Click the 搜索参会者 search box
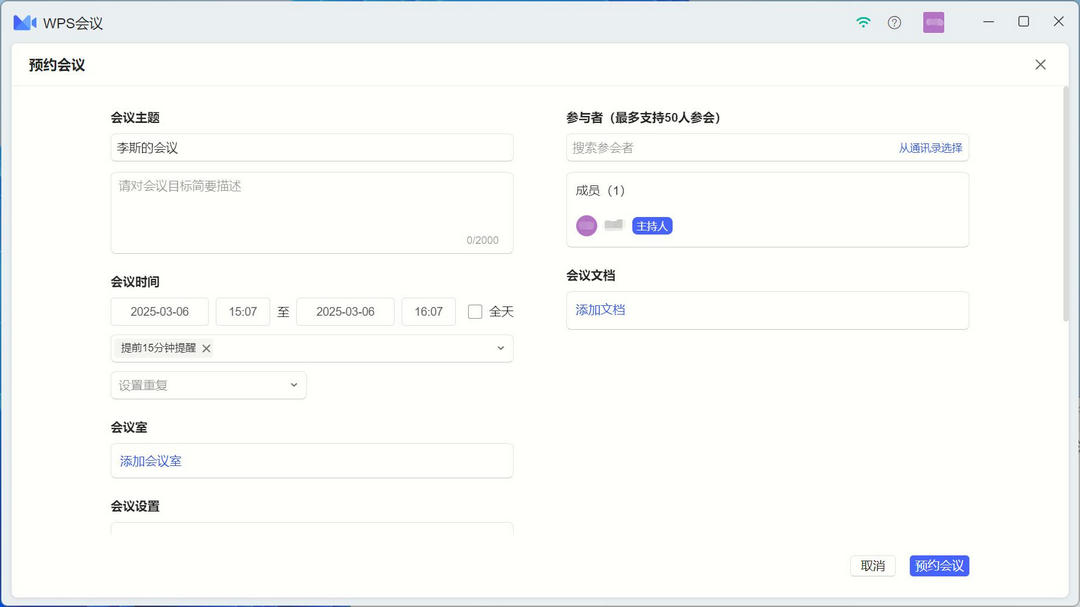This screenshot has height=607, width=1080. click(x=700, y=147)
